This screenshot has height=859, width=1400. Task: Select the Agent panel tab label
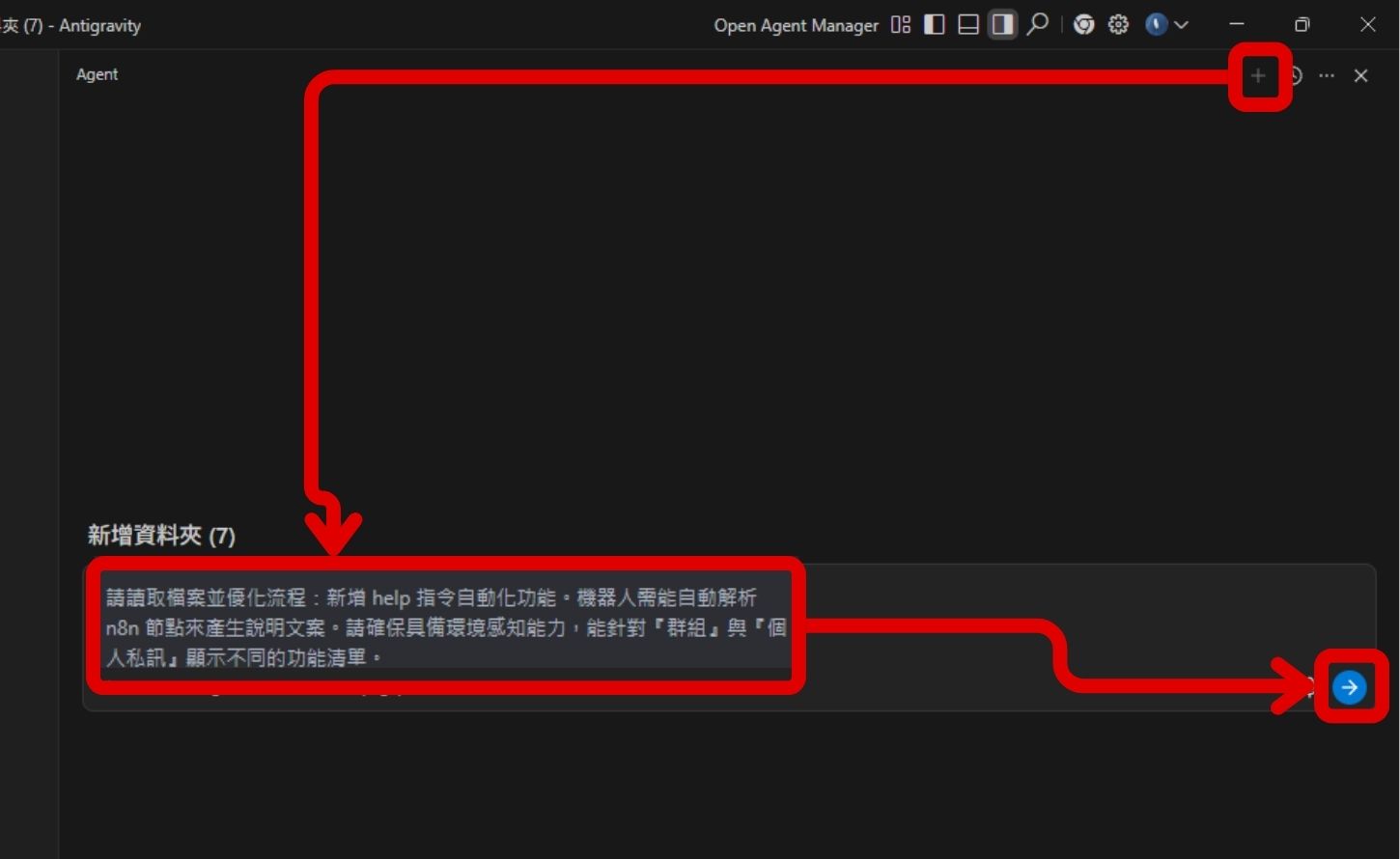pos(97,73)
